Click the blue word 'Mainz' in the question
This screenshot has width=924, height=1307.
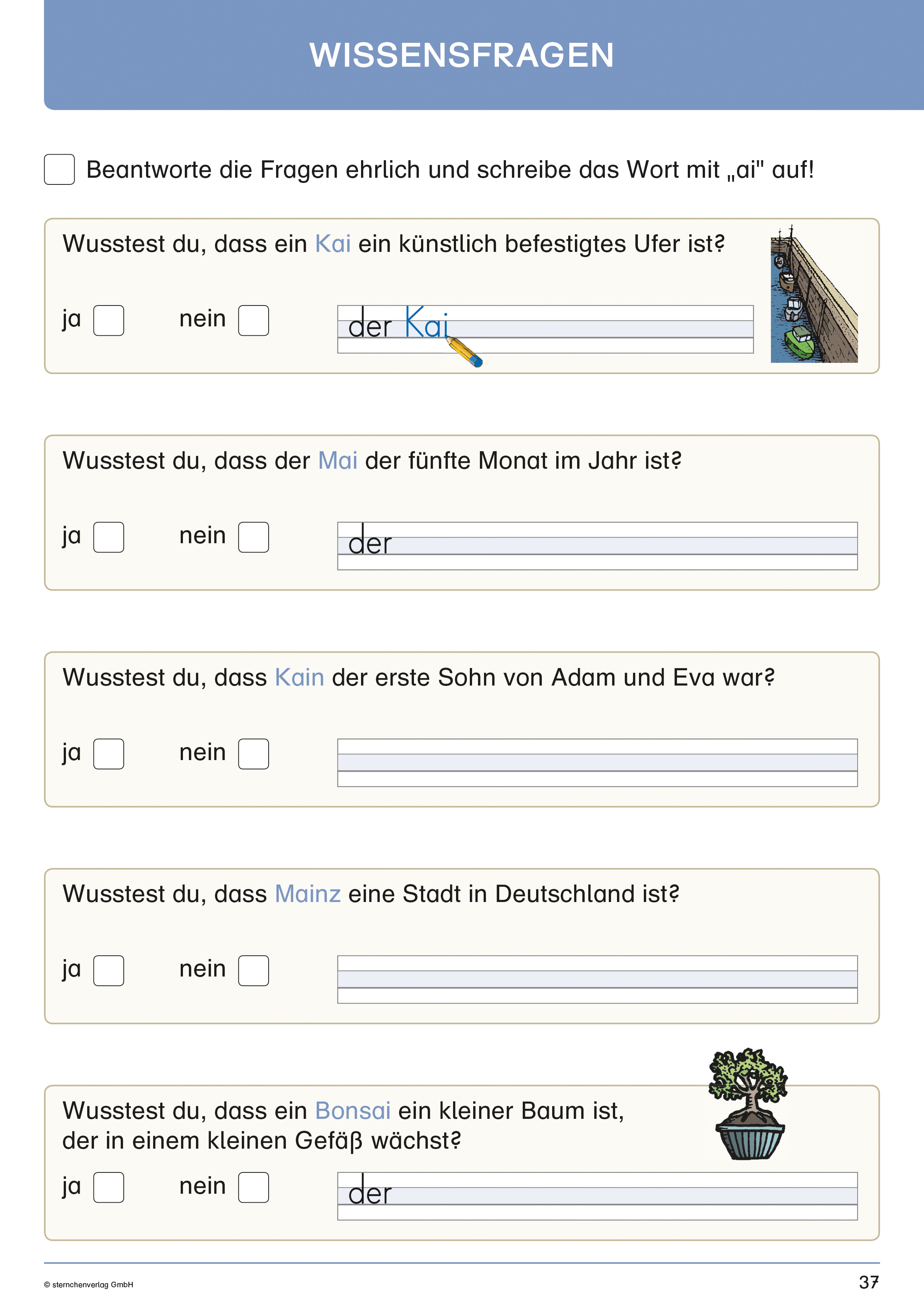(x=307, y=894)
